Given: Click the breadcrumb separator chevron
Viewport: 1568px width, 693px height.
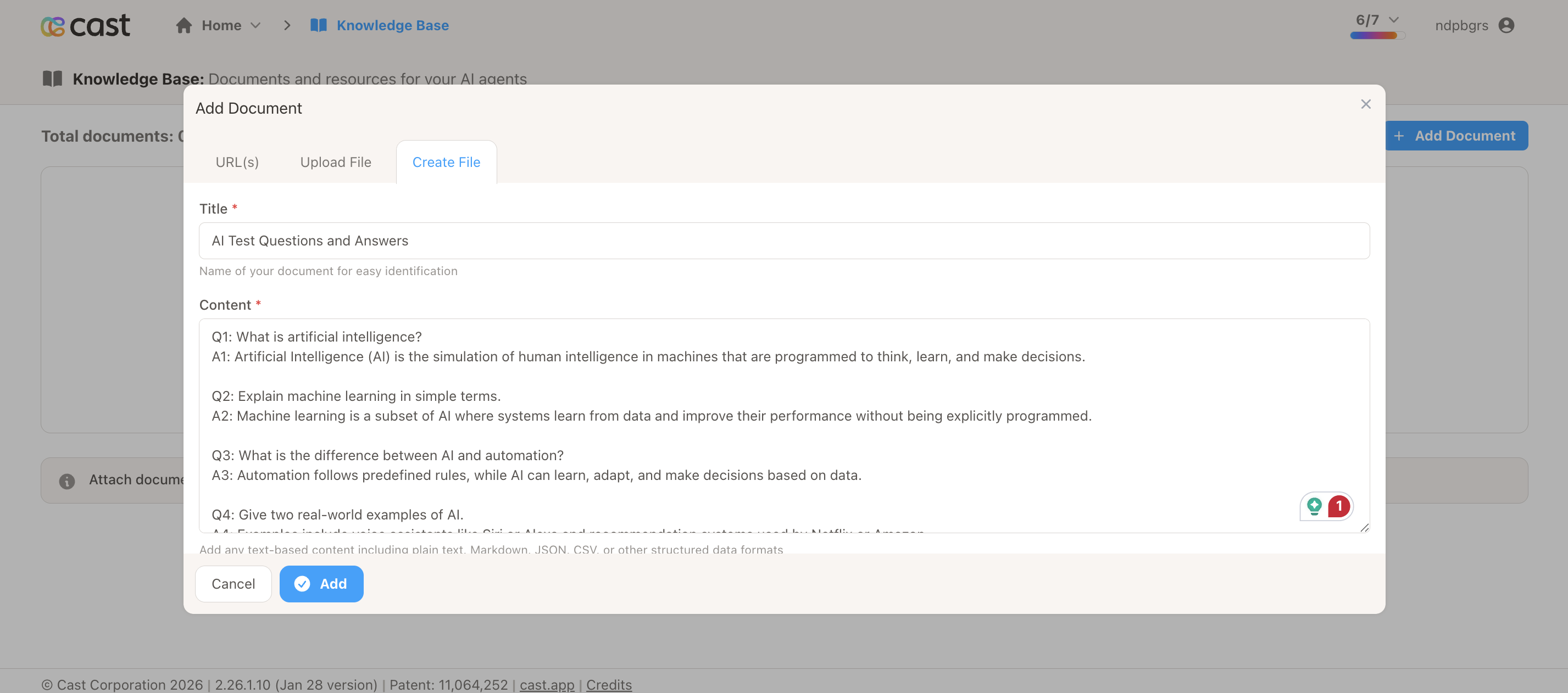Looking at the screenshot, I should click(x=287, y=26).
